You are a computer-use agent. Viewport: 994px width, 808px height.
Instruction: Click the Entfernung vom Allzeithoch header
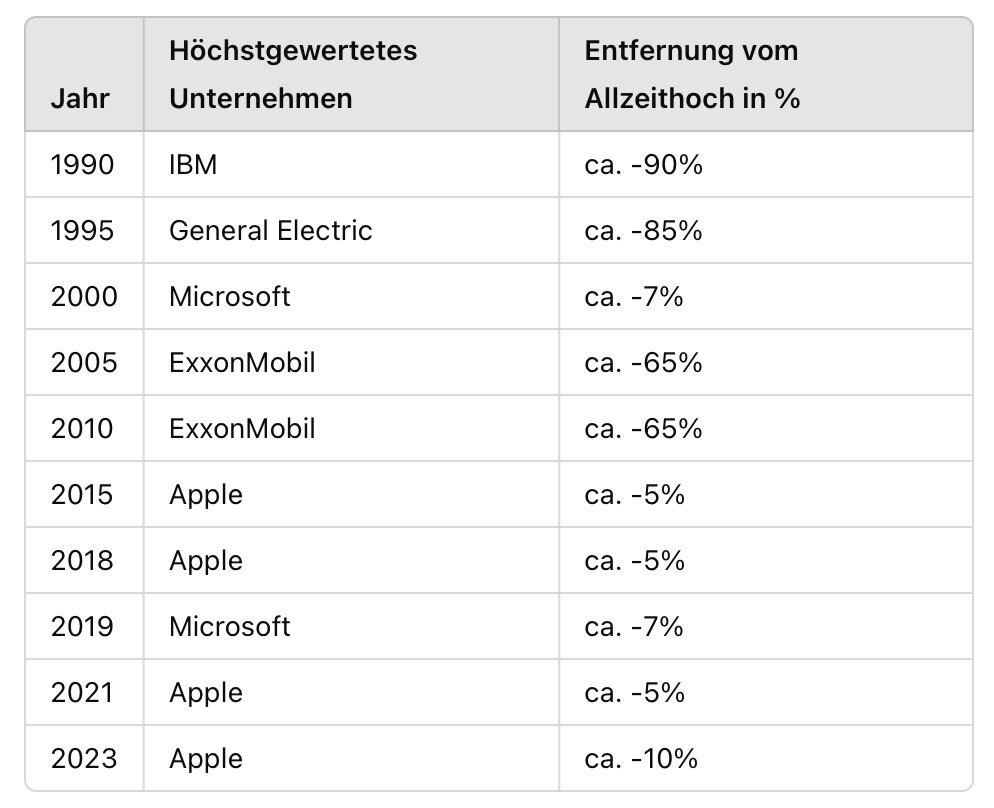click(692, 75)
